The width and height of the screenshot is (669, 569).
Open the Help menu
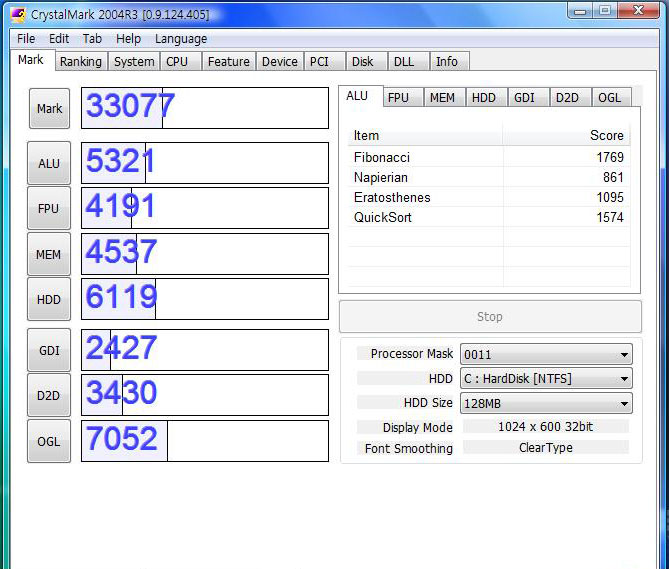[128, 39]
